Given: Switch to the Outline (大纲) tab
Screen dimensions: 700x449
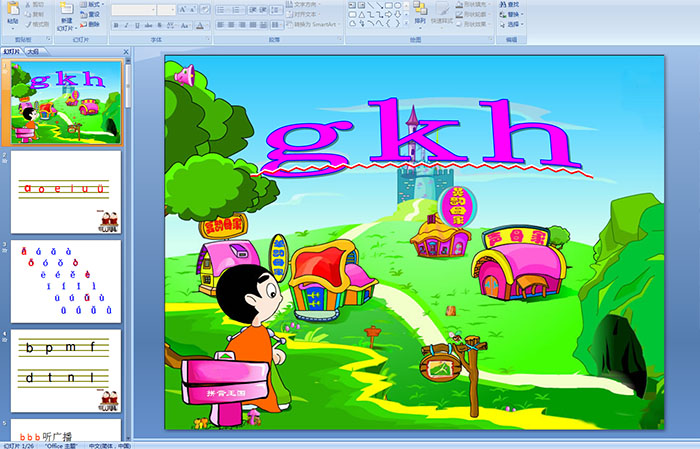Looking at the screenshot, I should (34, 50).
